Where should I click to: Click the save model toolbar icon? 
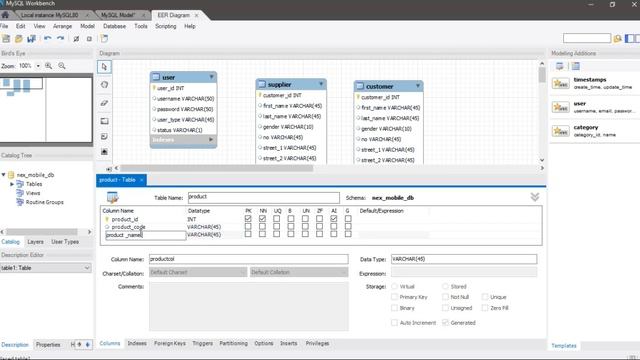(31, 39)
